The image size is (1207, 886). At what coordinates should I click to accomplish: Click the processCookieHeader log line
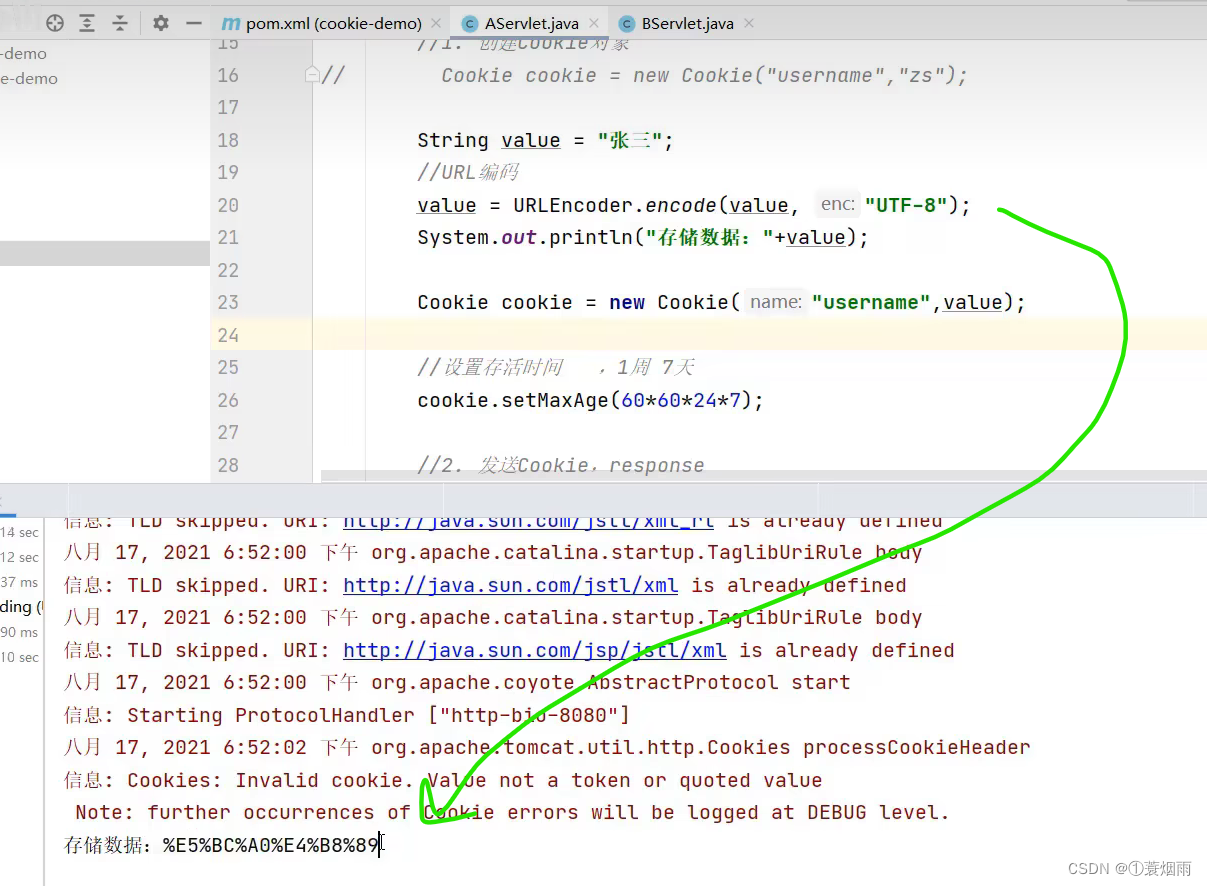click(547, 747)
